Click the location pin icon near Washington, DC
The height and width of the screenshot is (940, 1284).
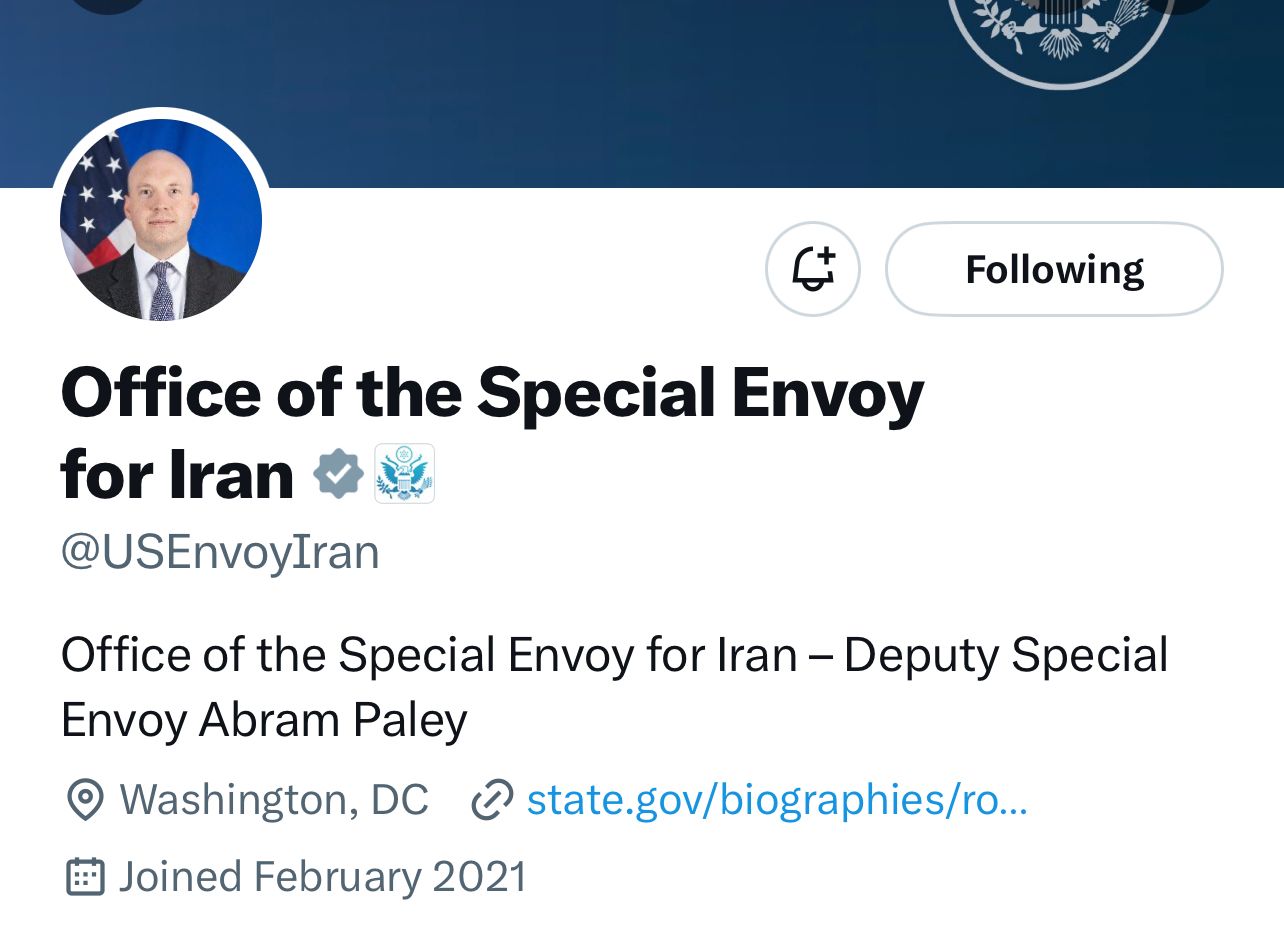click(x=86, y=799)
